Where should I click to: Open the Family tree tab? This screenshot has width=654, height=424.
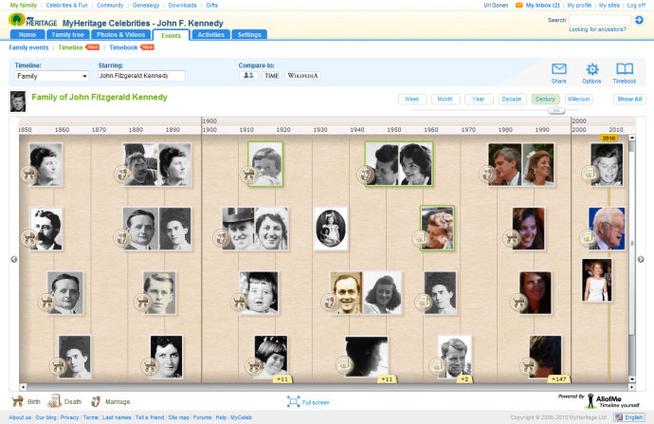68,35
